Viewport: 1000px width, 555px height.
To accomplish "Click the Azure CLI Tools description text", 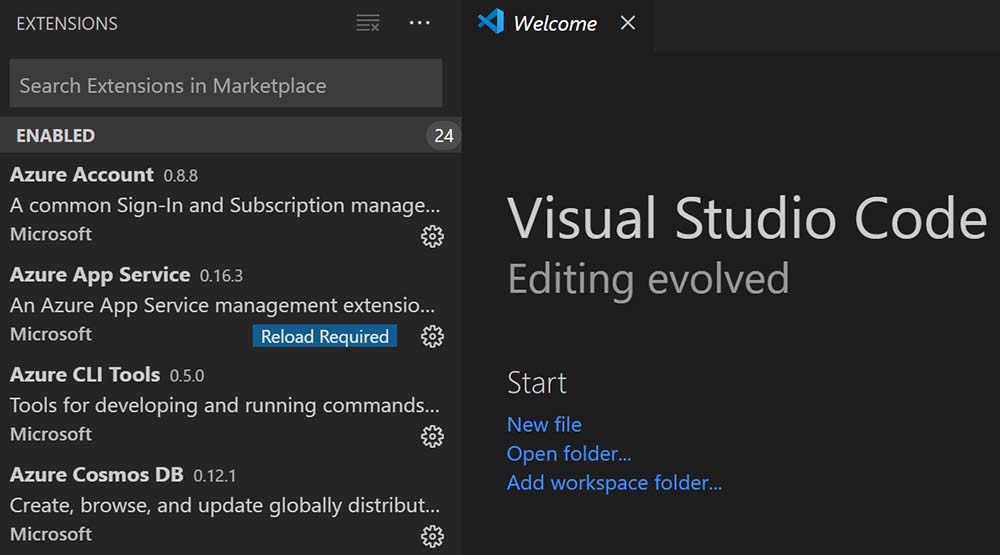I will (224, 406).
